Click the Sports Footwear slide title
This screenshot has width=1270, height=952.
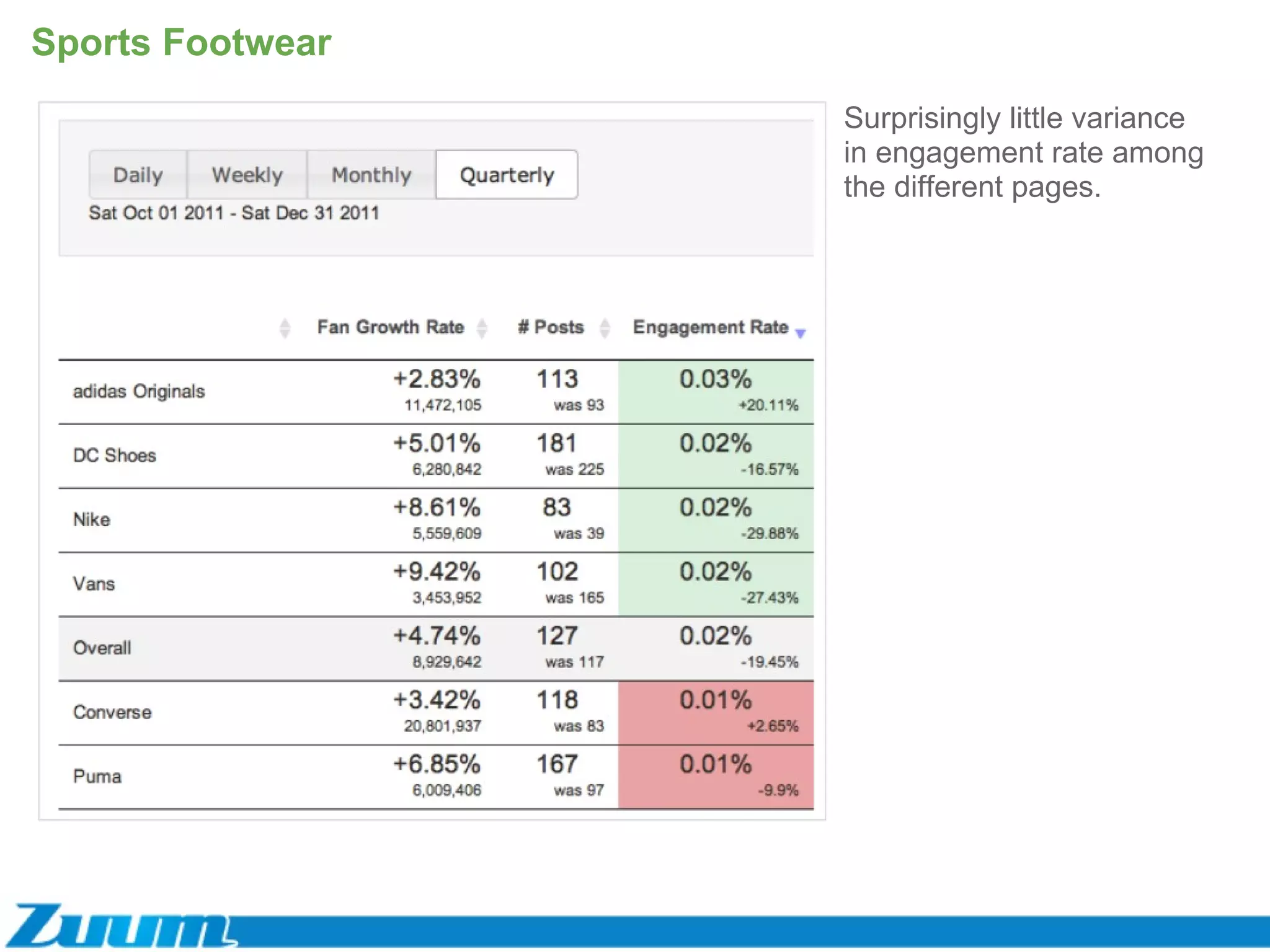click(181, 42)
